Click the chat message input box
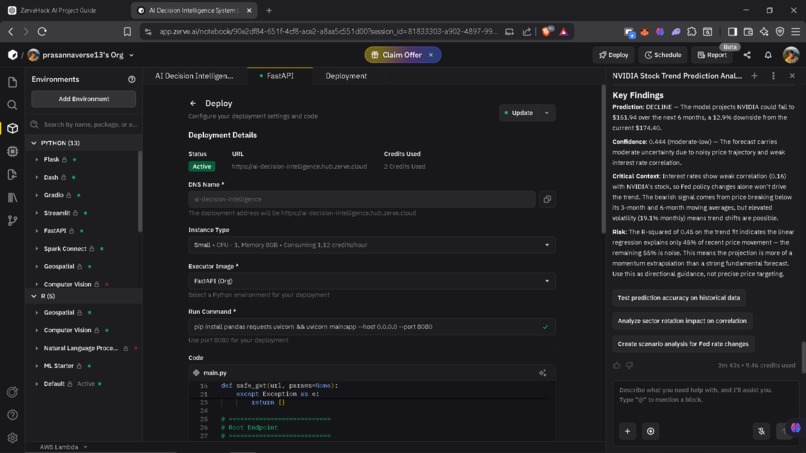The width and height of the screenshot is (806, 453). pos(705,396)
